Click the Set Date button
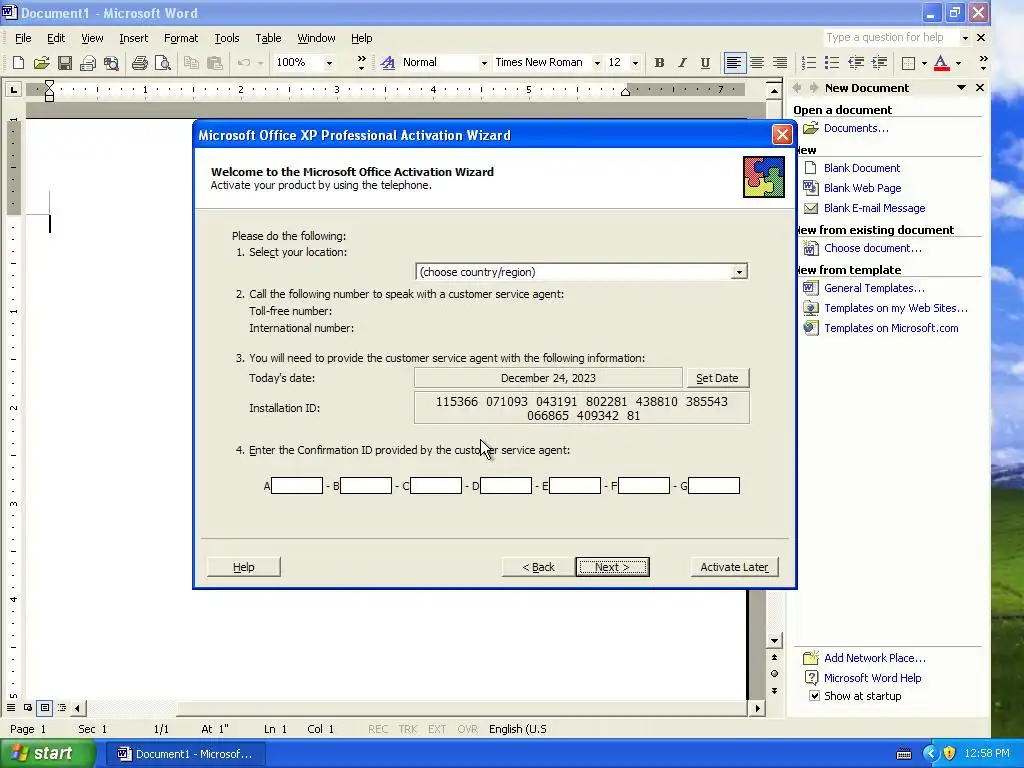This screenshot has height=768, width=1024. 718,377
